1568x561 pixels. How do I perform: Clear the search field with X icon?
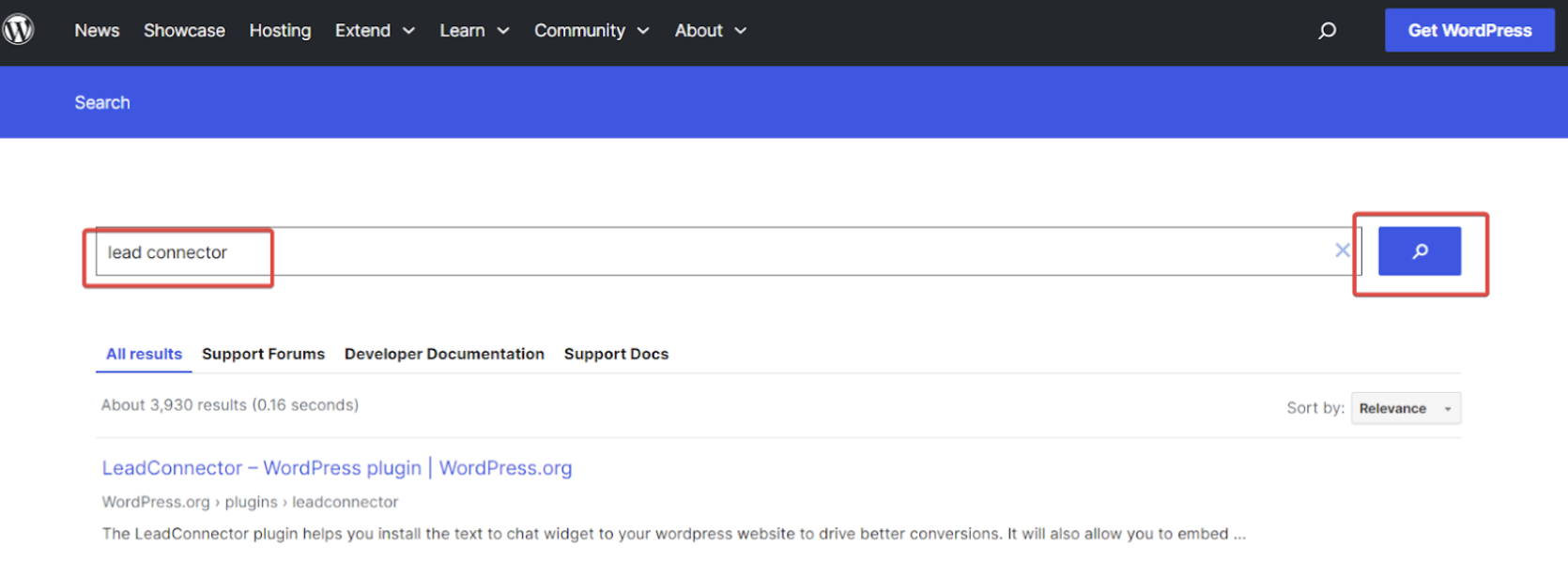(x=1343, y=250)
